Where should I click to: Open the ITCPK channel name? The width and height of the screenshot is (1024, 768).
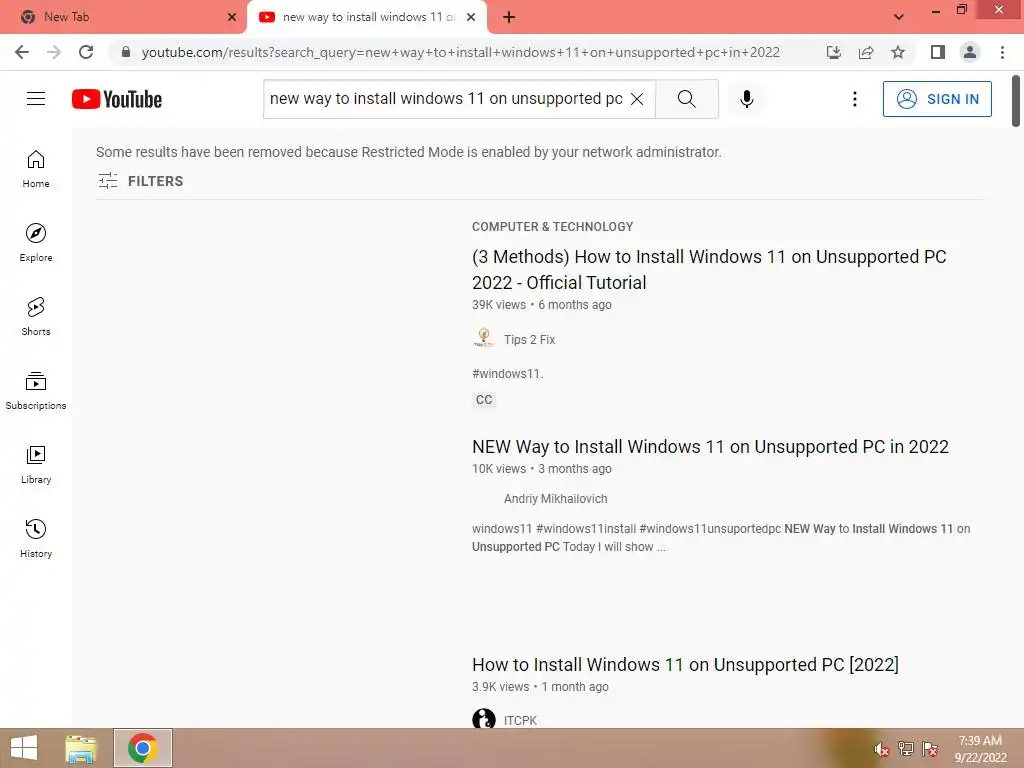click(x=520, y=721)
